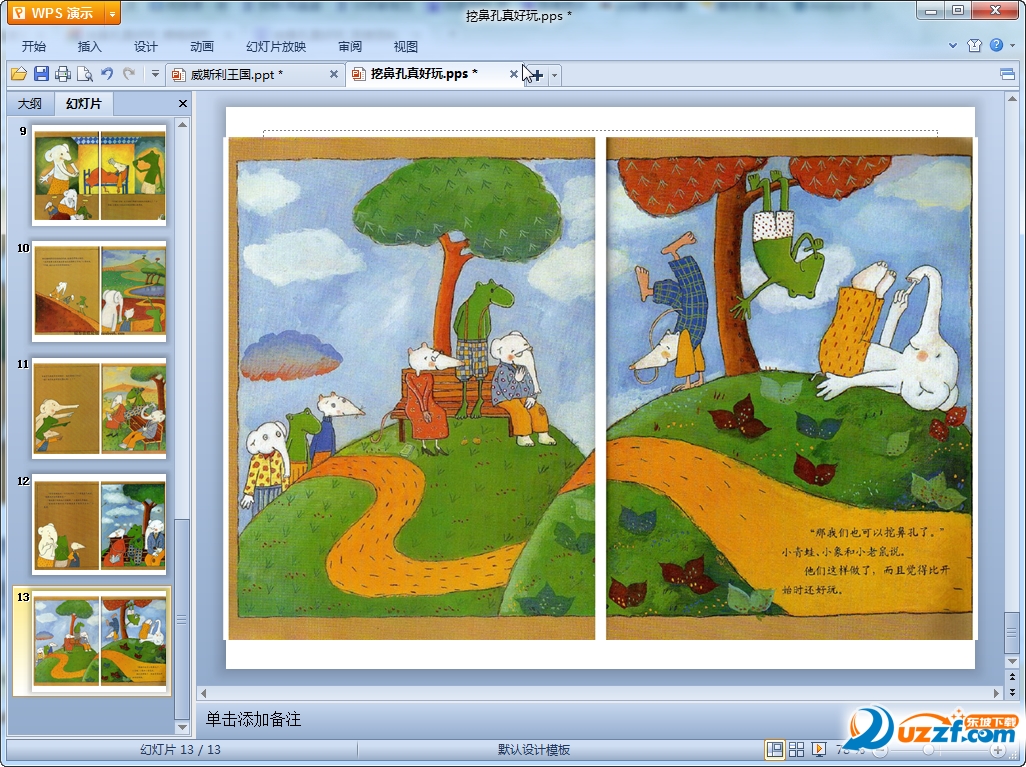The height and width of the screenshot is (767, 1026).
Task: Add a new document tab with plus
Action: (537, 75)
